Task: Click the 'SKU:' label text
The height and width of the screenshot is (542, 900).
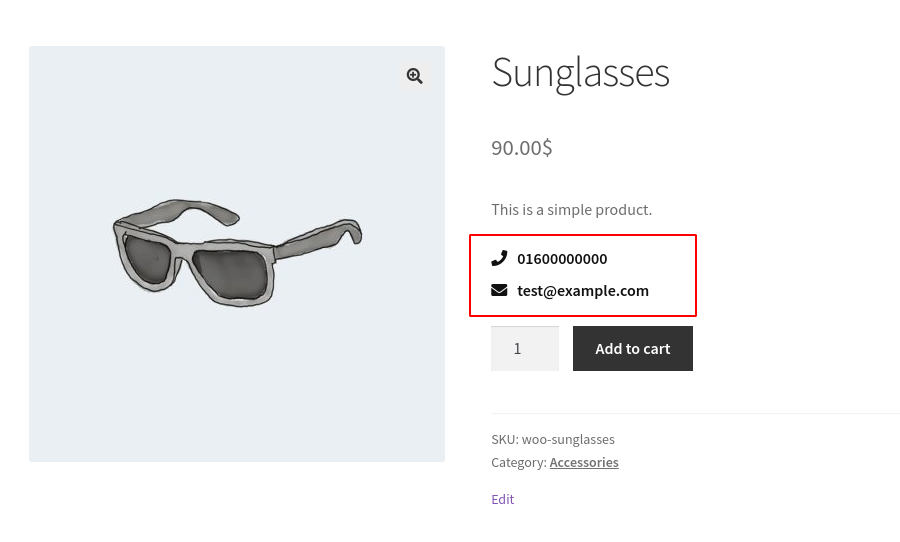Action: pyautogui.click(x=504, y=439)
